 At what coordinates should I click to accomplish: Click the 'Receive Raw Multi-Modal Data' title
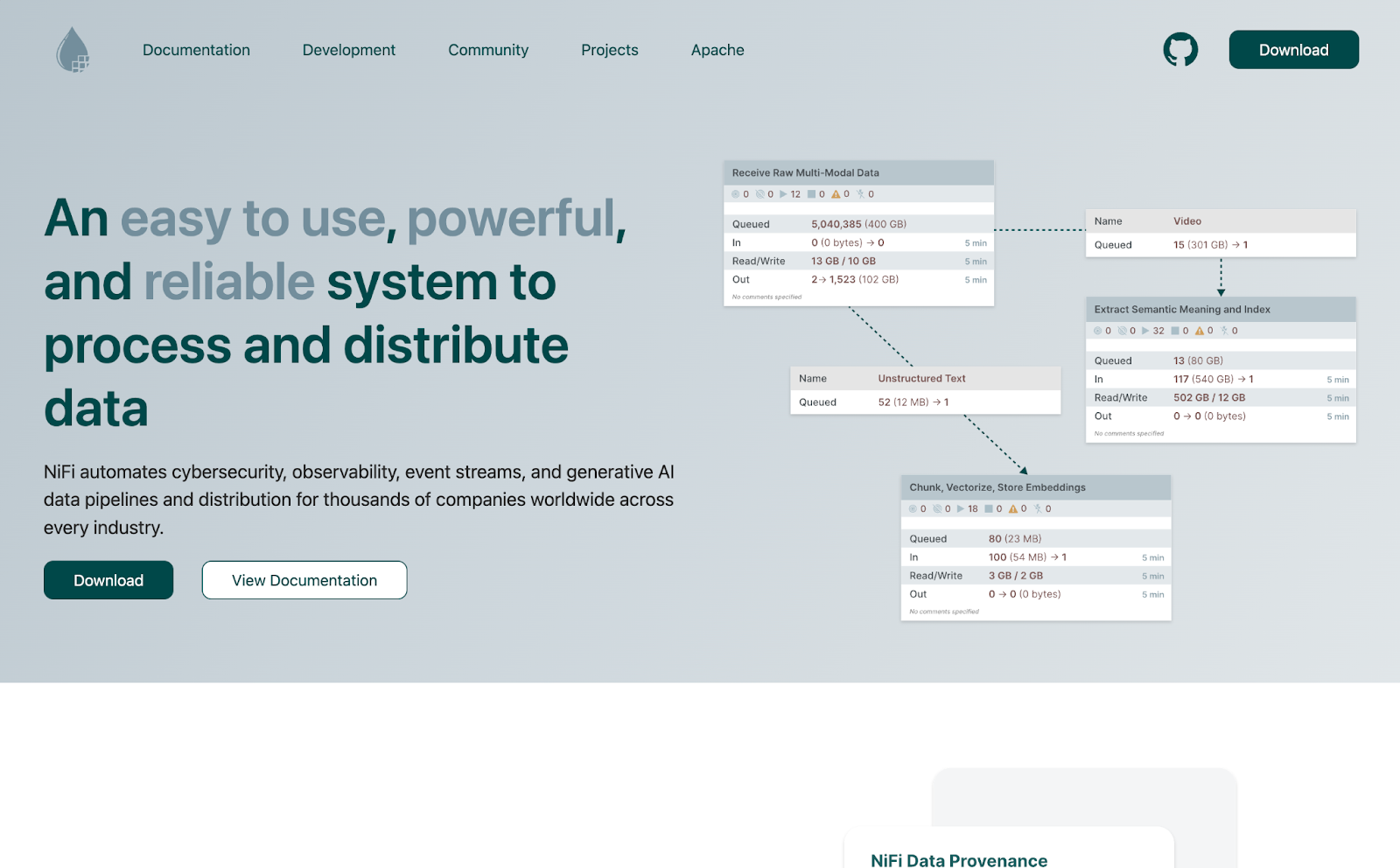point(806,173)
